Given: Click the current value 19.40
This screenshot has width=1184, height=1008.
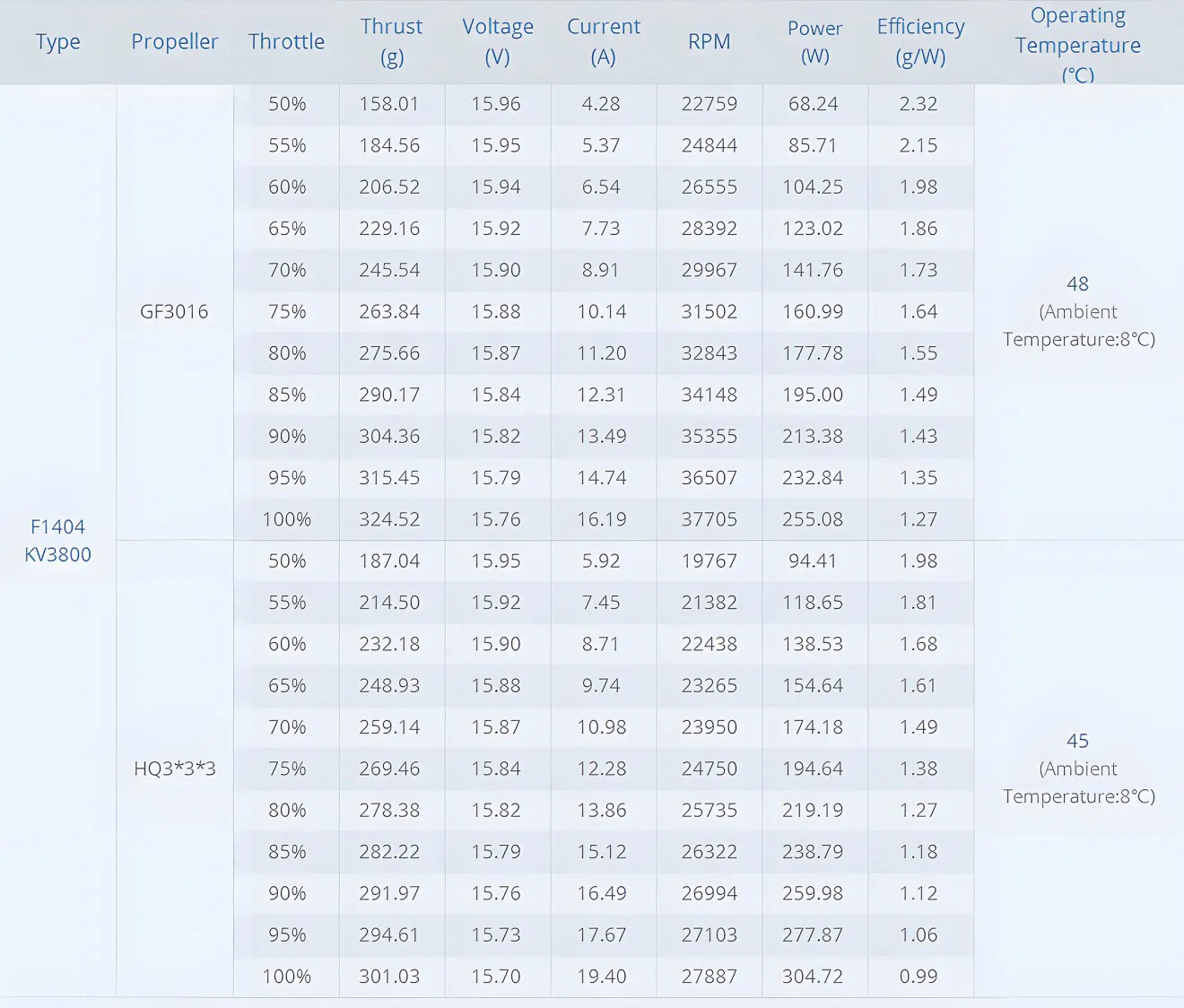Looking at the screenshot, I should coord(602,977).
